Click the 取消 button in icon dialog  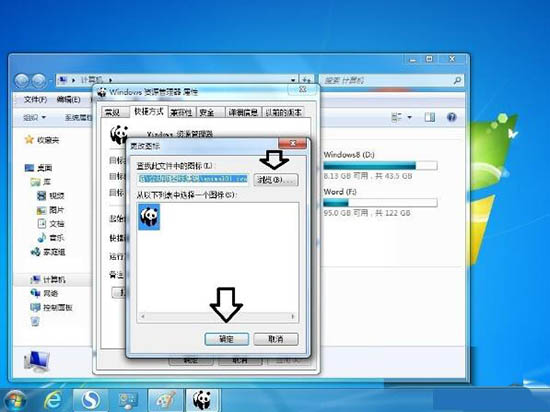[x=276, y=339]
